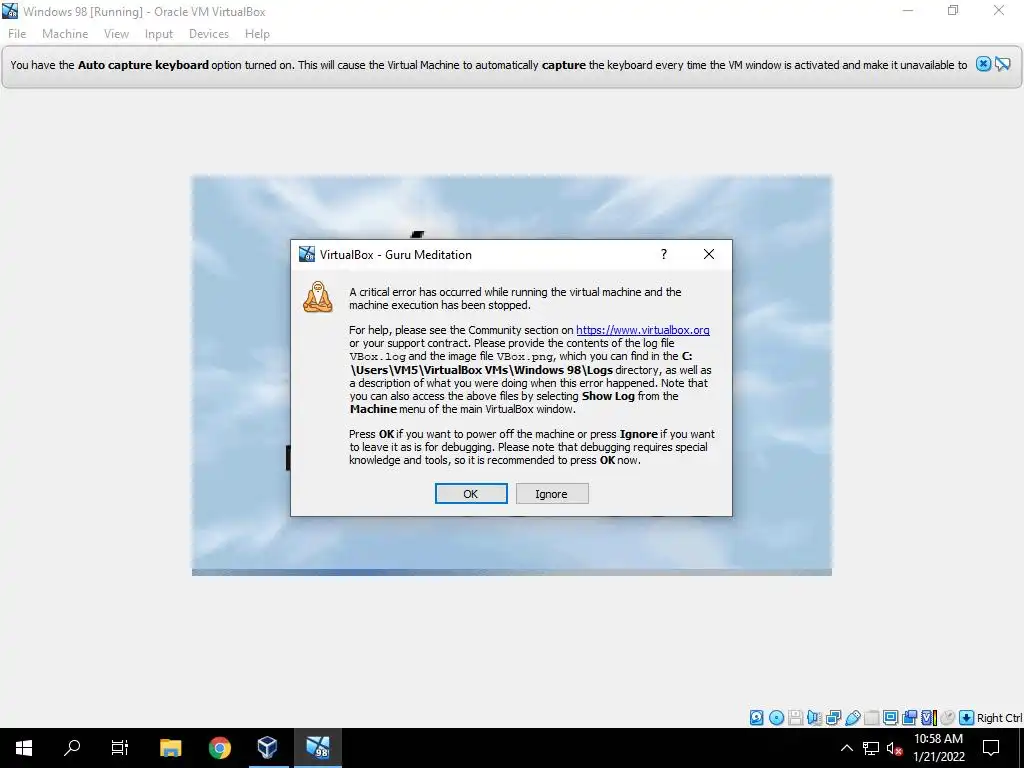Show hidden system tray icons

point(846,748)
